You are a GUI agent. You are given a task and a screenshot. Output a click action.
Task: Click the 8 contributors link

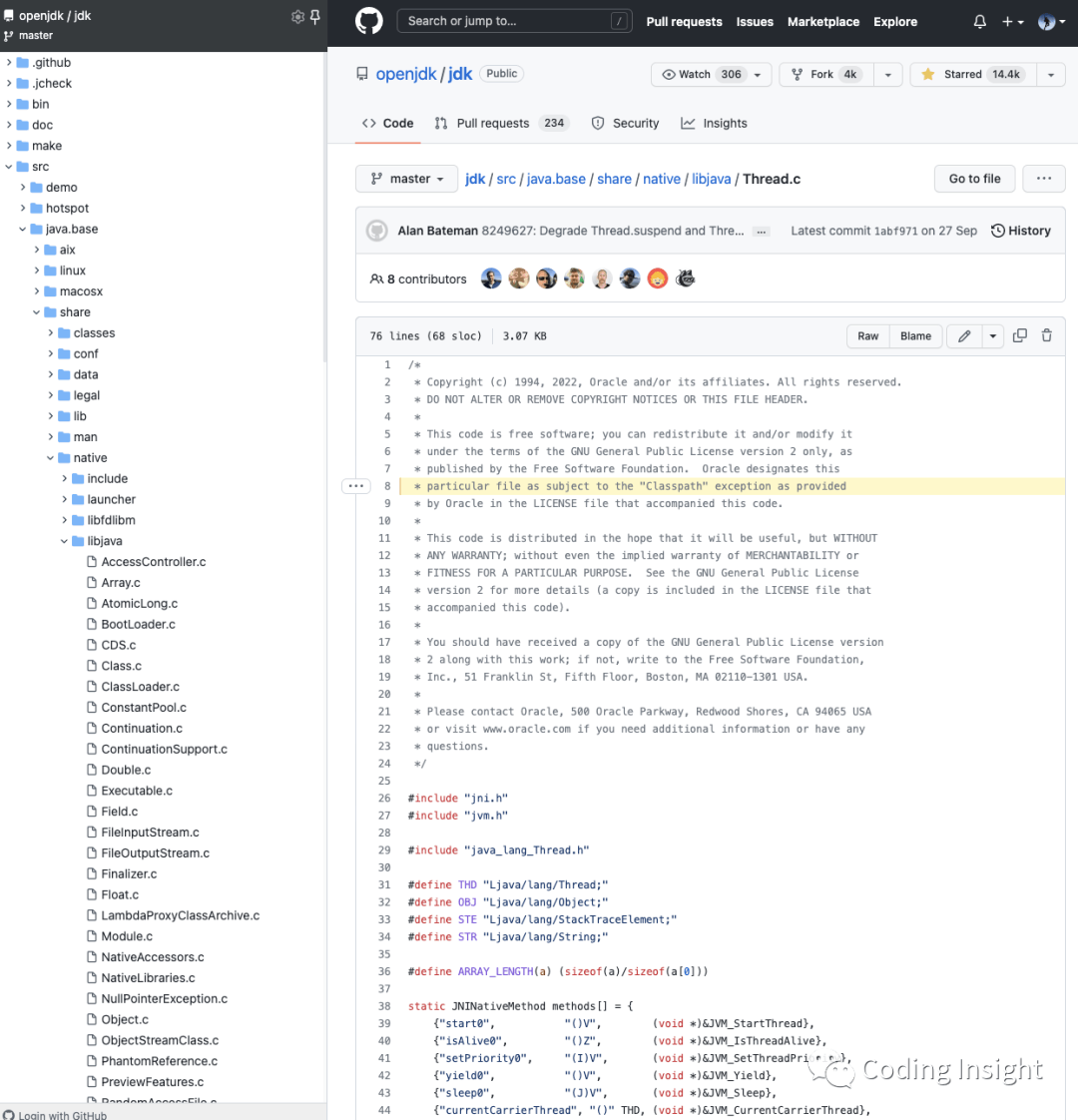coord(418,280)
